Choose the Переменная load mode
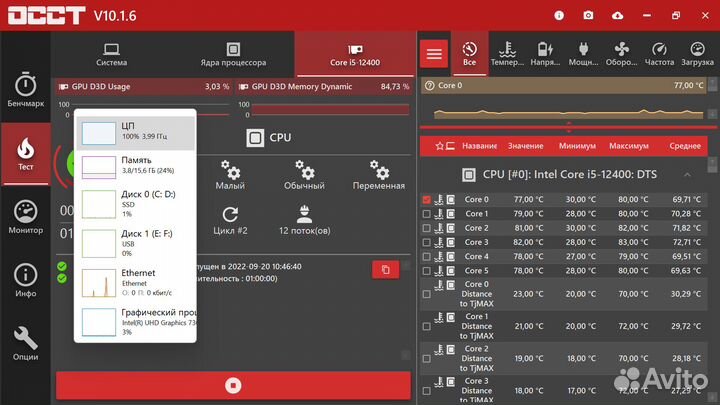The width and height of the screenshot is (720, 405). point(379,175)
